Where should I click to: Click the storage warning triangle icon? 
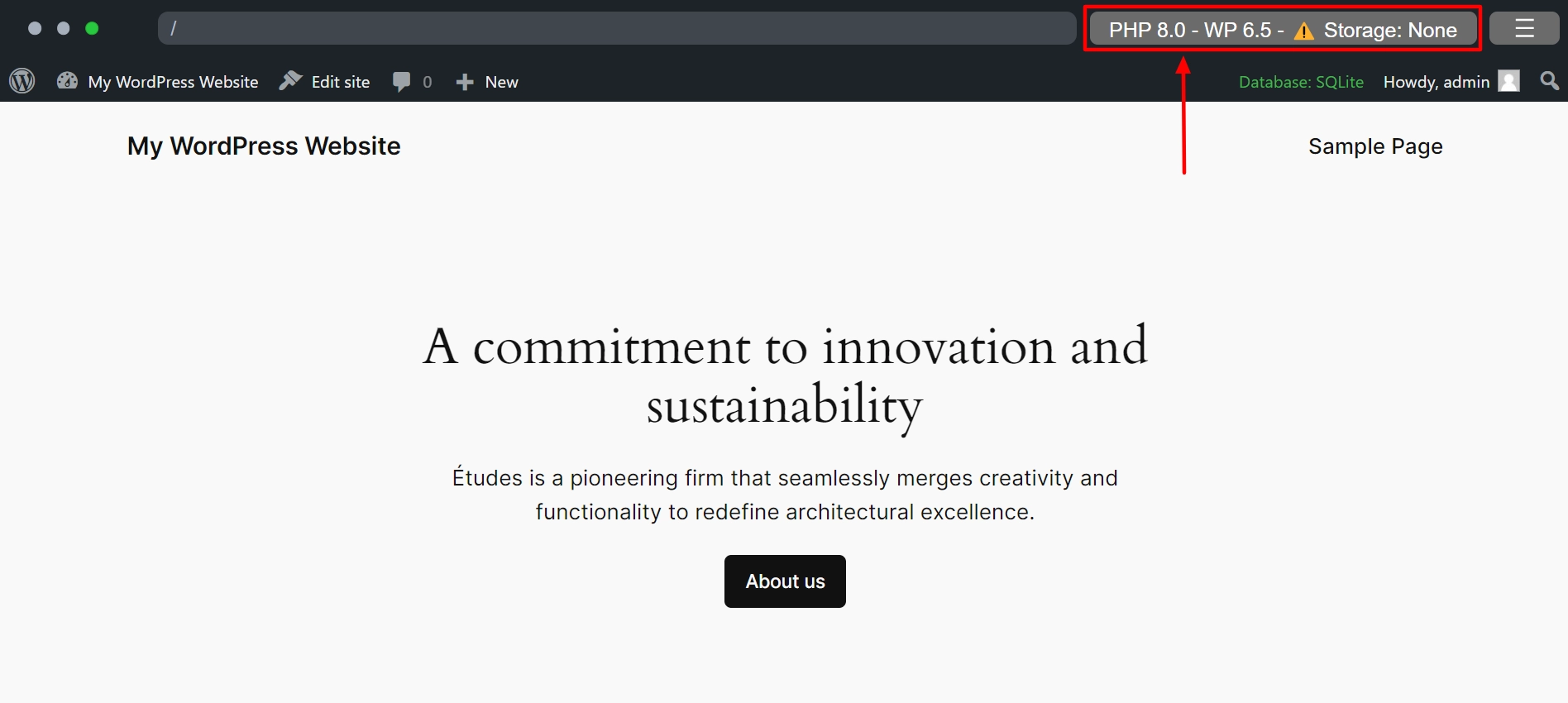pos(1304,31)
